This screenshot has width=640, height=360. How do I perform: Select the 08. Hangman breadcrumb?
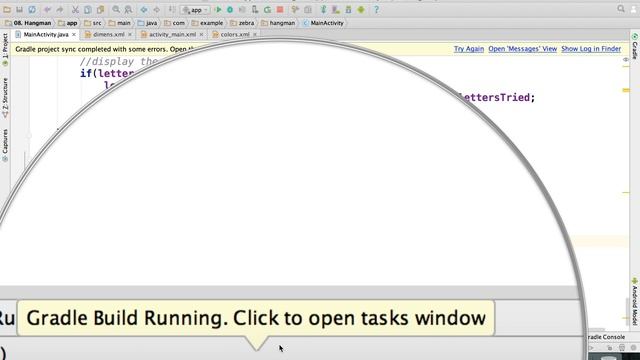click(x=28, y=23)
